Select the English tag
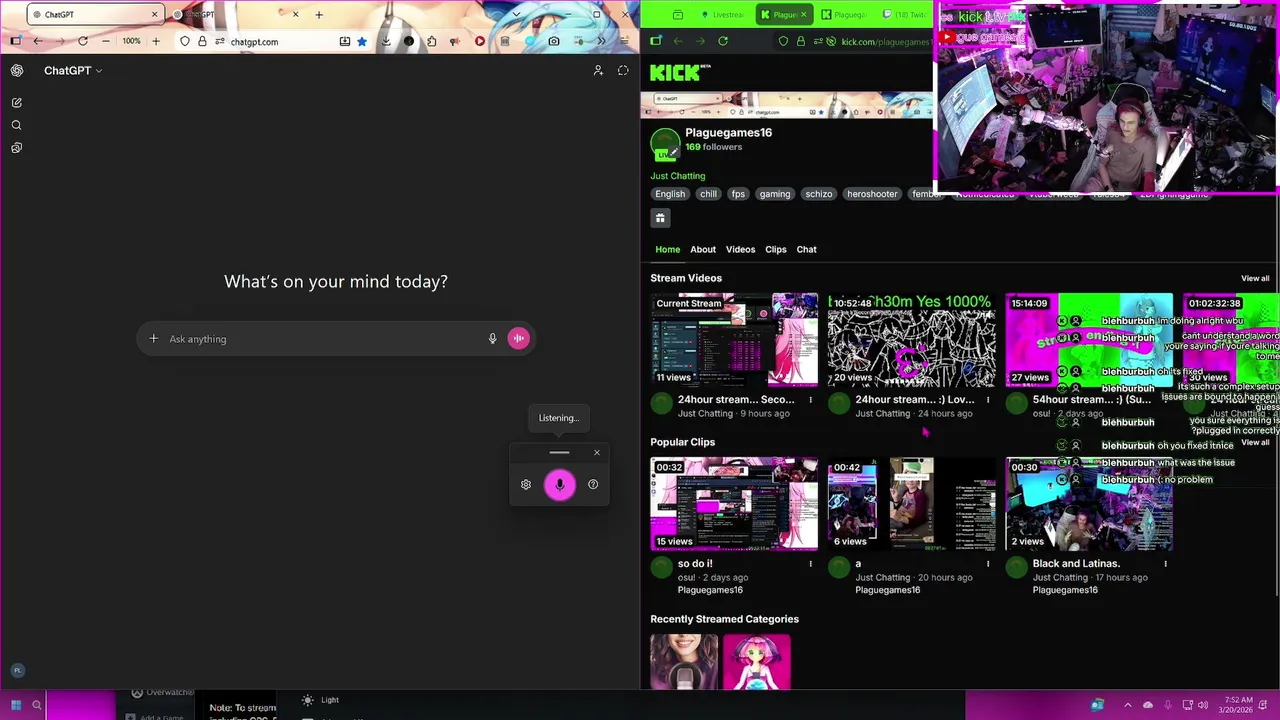Viewport: 1280px width, 720px height. [x=670, y=194]
